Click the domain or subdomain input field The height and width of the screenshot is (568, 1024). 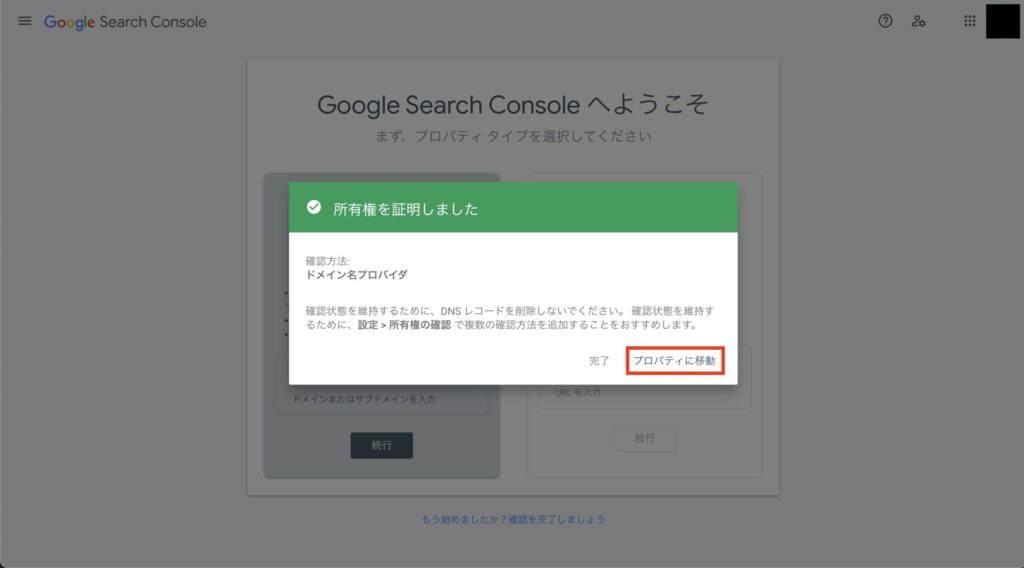[382, 399]
